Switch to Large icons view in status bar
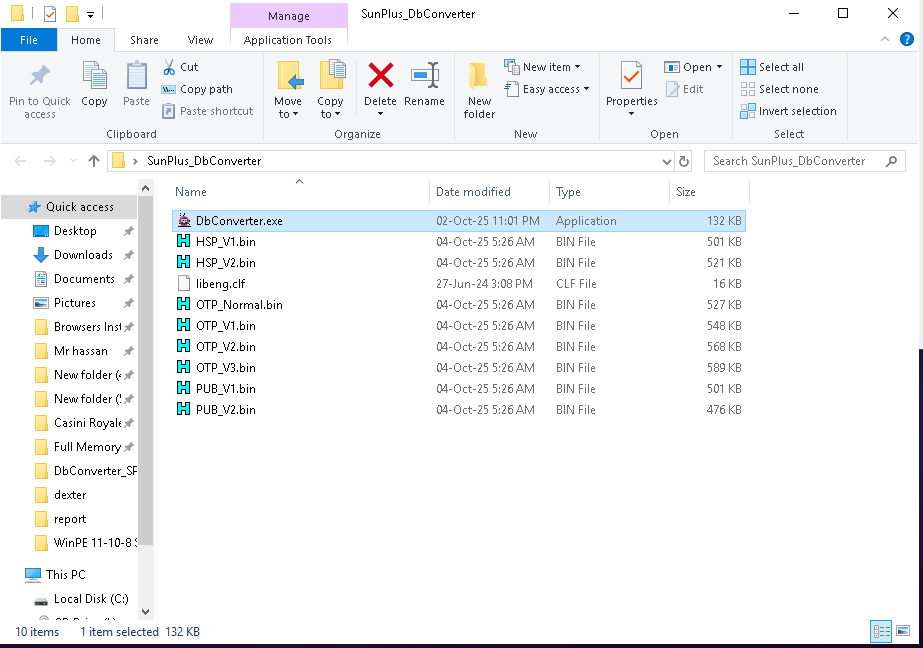This screenshot has width=923, height=648. pos(903,632)
